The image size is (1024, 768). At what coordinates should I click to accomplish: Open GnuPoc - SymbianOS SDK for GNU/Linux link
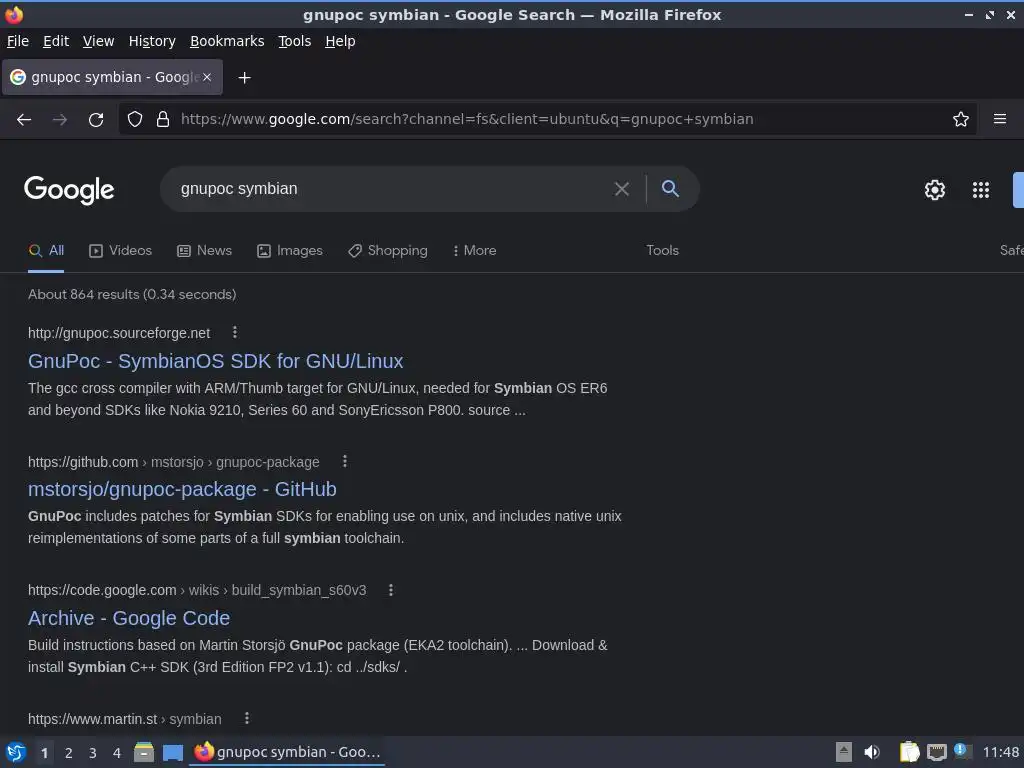[x=216, y=361]
